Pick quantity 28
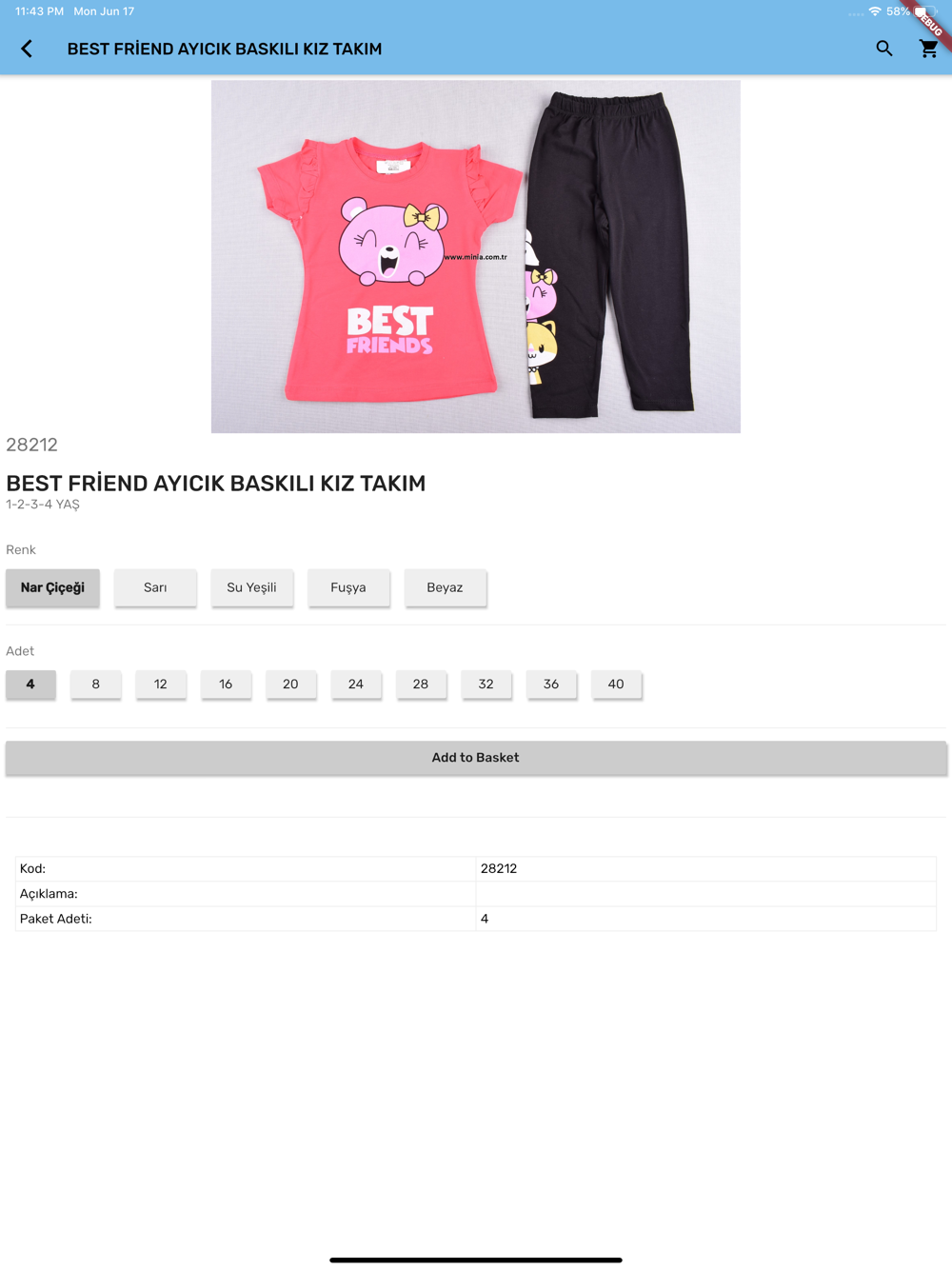This screenshot has height=1270, width=952. (421, 684)
